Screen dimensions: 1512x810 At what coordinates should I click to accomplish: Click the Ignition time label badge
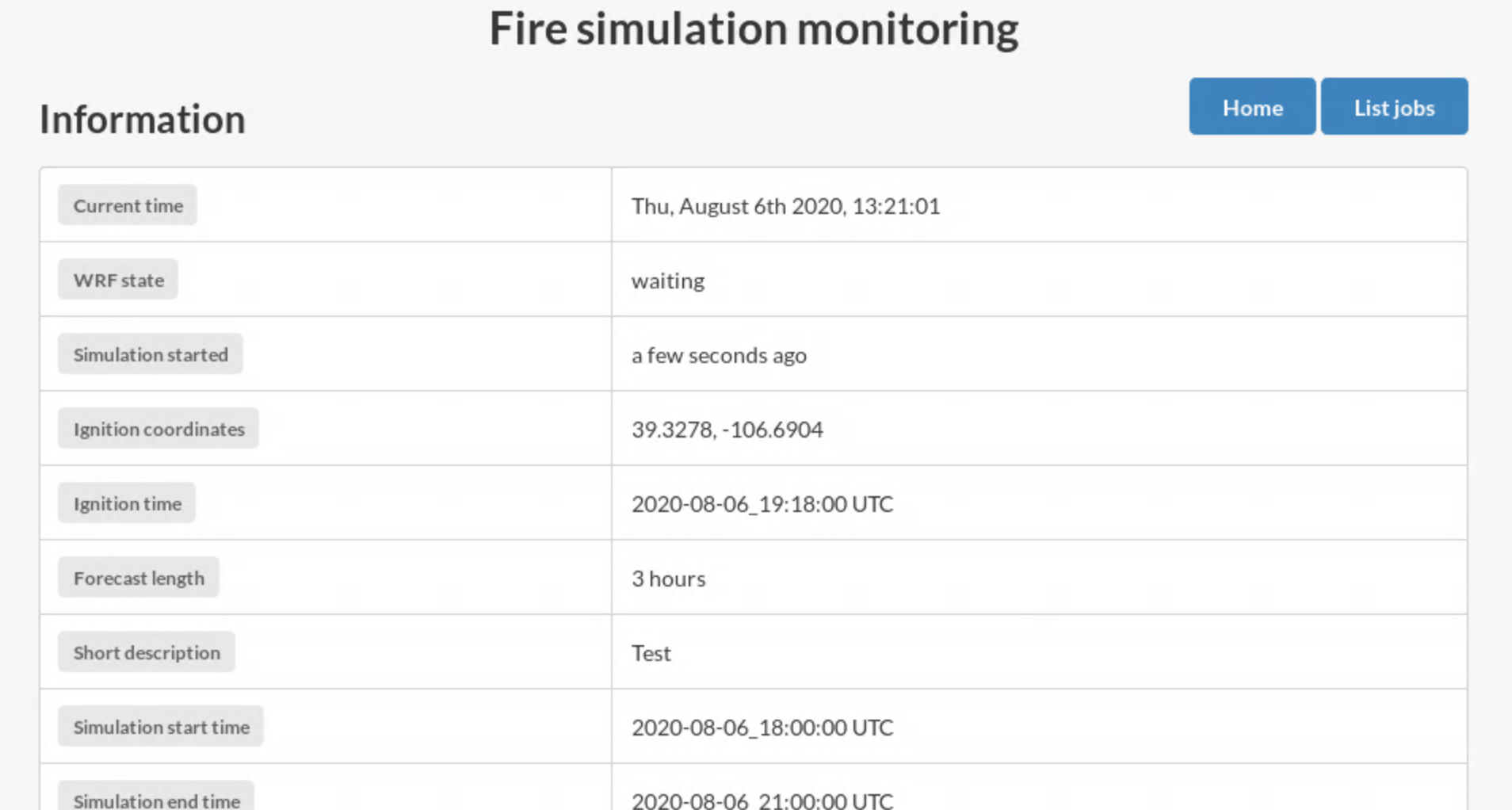[x=127, y=503]
